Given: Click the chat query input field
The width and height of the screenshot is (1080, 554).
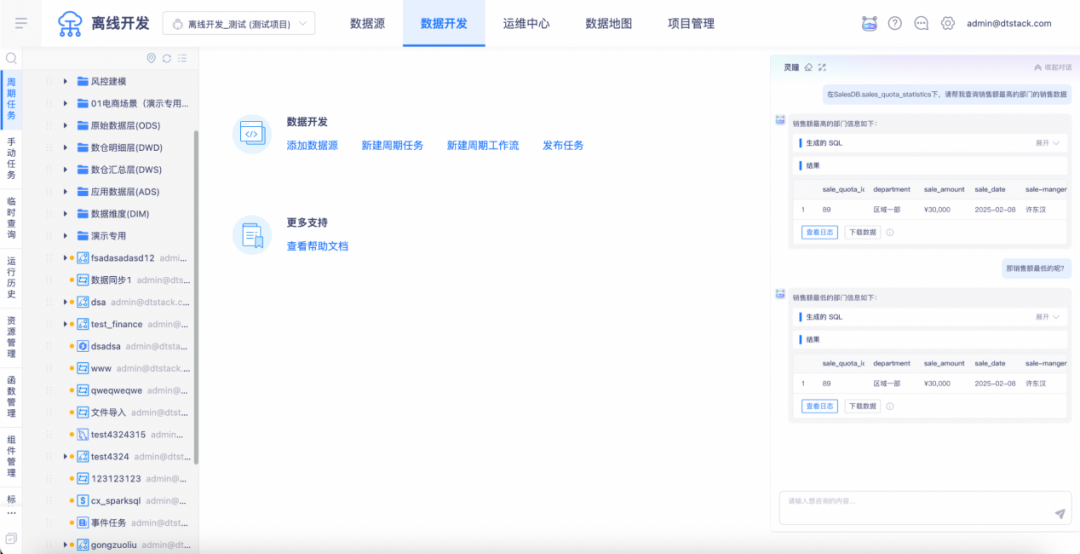Looking at the screenshot, I should [x=925, y=508].
